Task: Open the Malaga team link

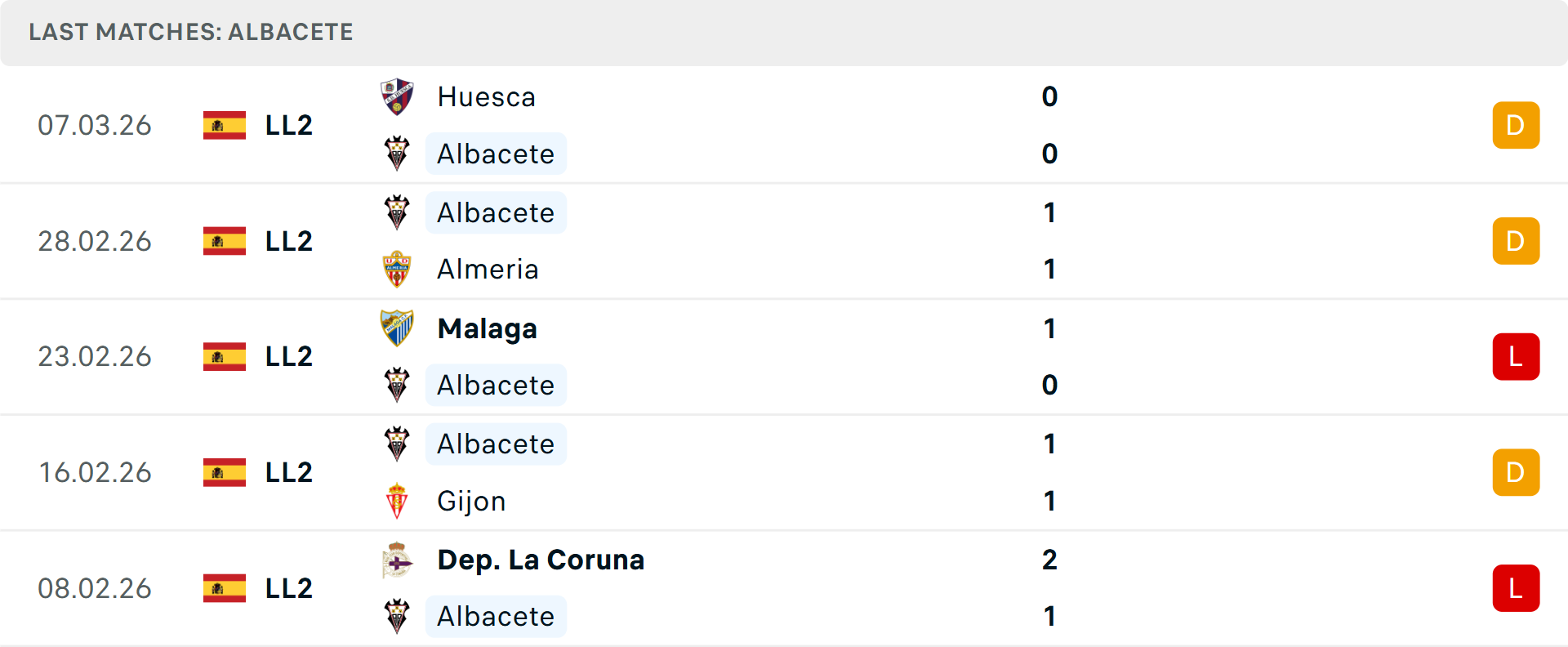Action: (487, 328)
